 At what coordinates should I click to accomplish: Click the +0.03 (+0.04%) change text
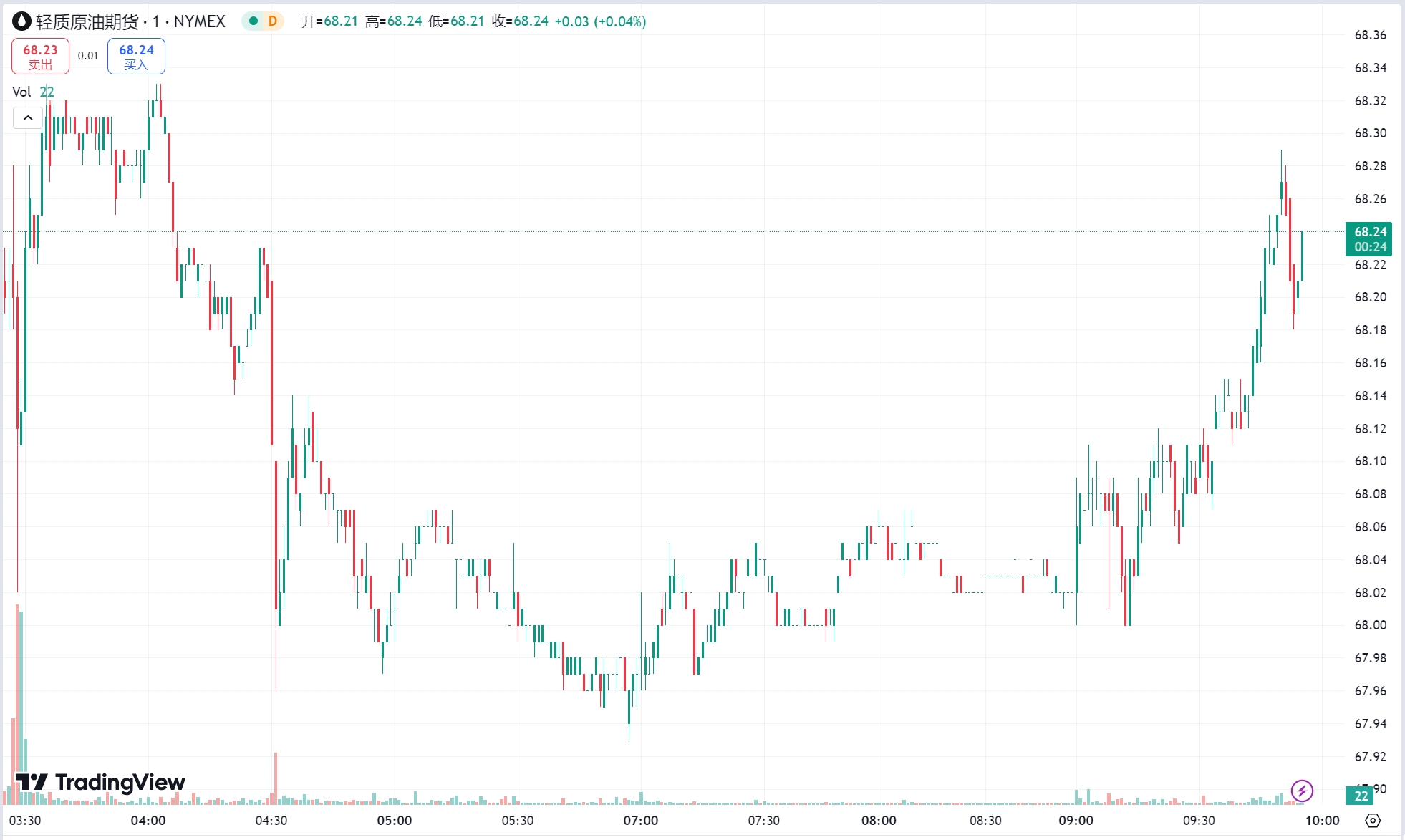(x=600, y=21)
